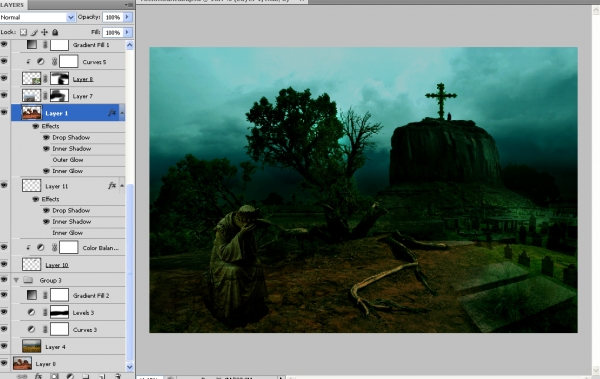Screen dimensions: 600x379
Task: Click the Layer 11 transparent thumbnail
Action: (x=31, y=186)
